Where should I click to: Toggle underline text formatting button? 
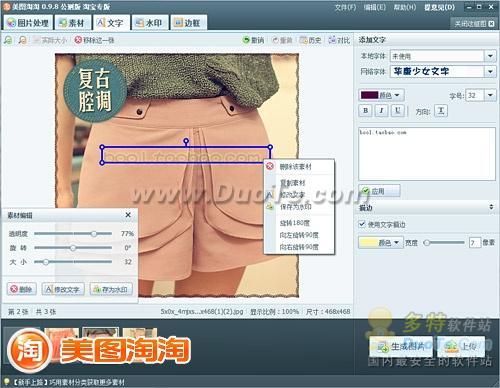pos(397,111)
